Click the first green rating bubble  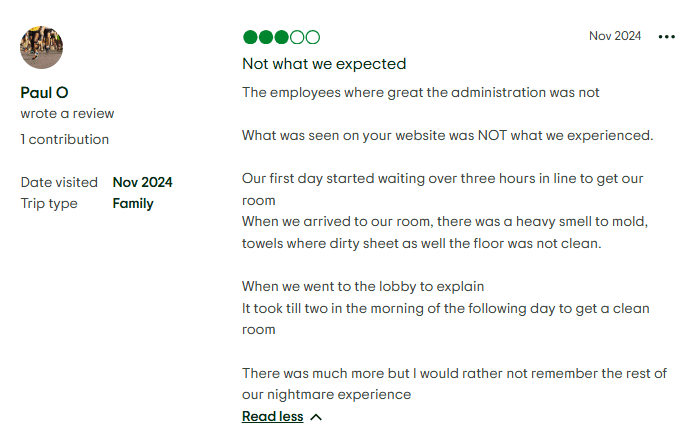(x=250, y=37)
